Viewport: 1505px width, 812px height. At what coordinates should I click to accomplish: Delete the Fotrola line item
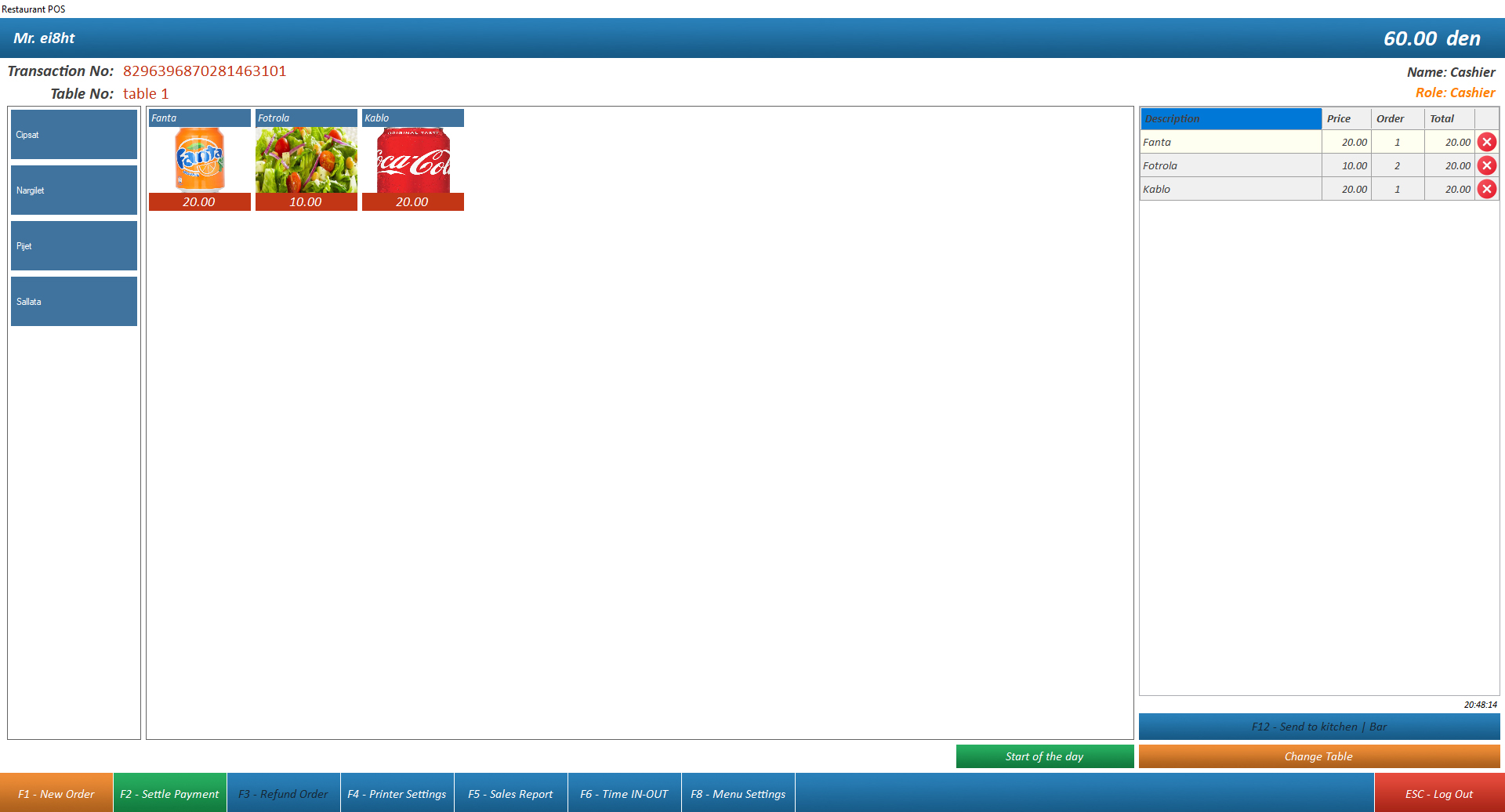pyautogui.click(x=1487, y=165)
